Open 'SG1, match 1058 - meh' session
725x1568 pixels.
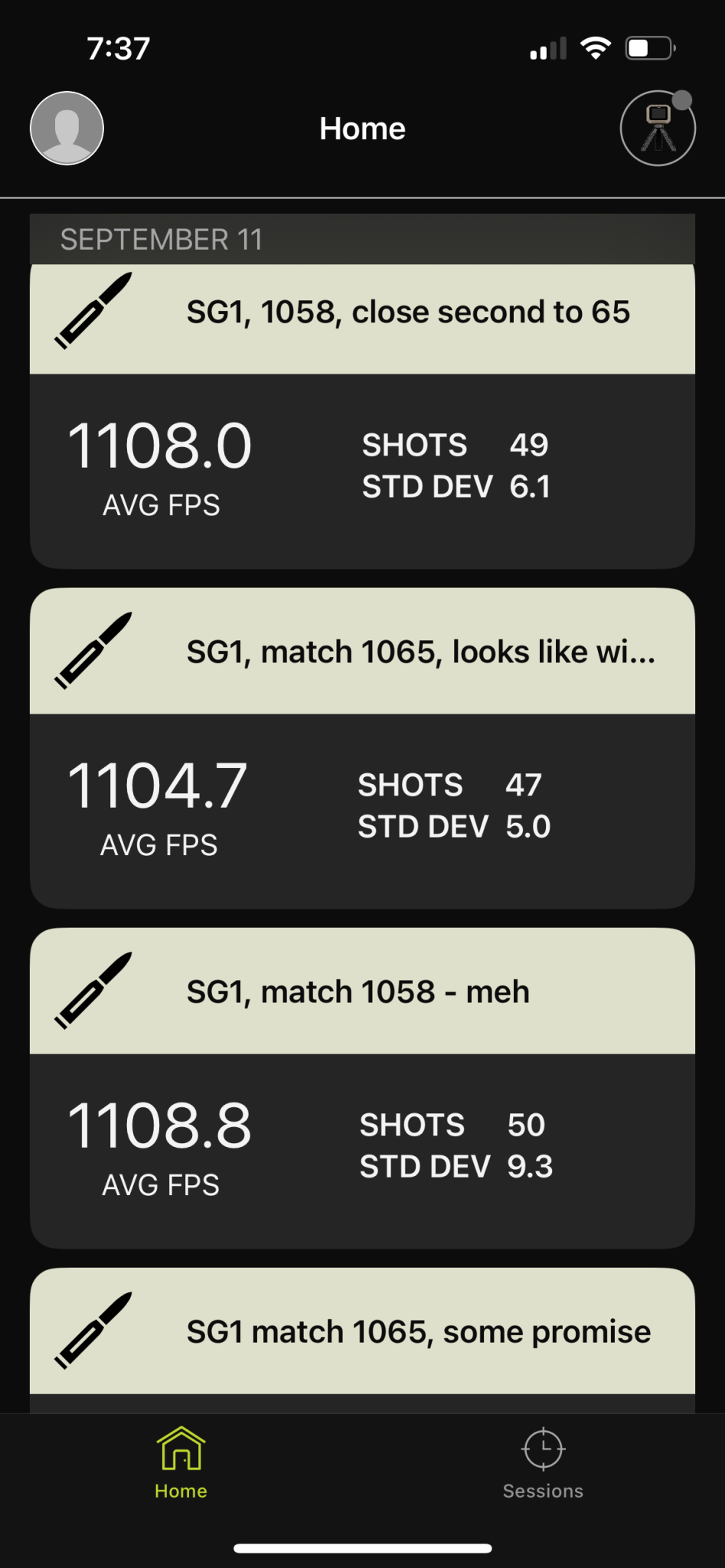(x=358, y=992)
